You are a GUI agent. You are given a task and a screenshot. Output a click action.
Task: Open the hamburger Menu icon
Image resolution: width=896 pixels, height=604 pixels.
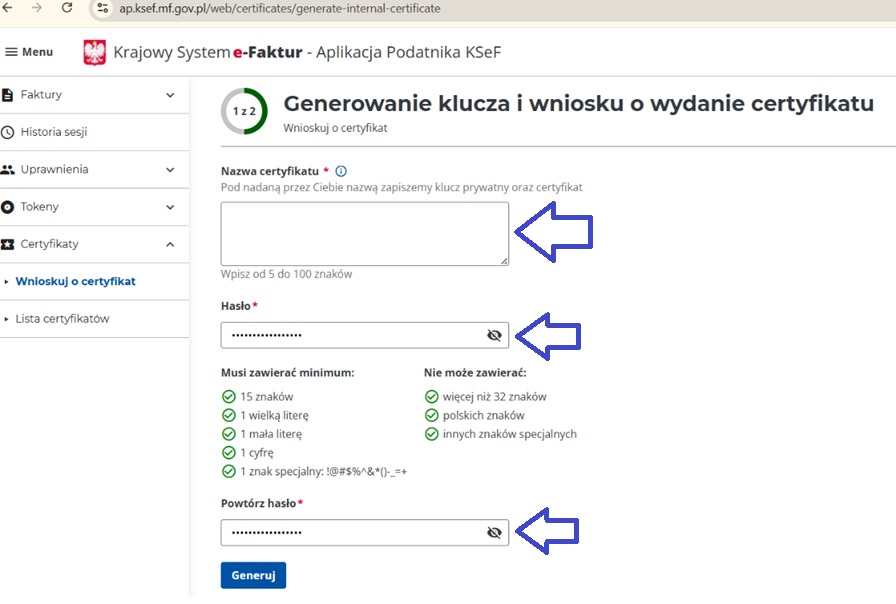tap(12, 52)
